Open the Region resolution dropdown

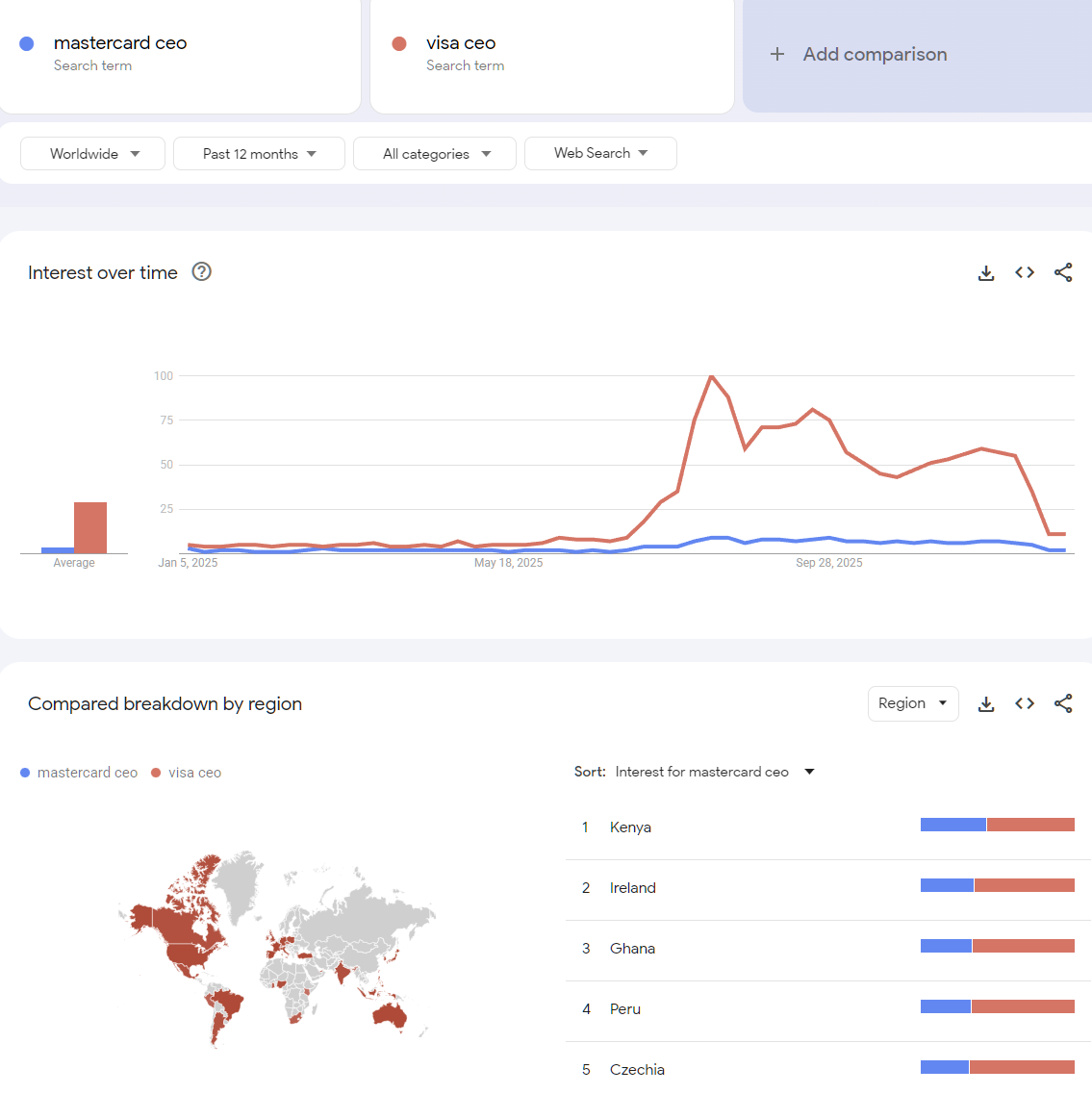click(x=913, y=703)
